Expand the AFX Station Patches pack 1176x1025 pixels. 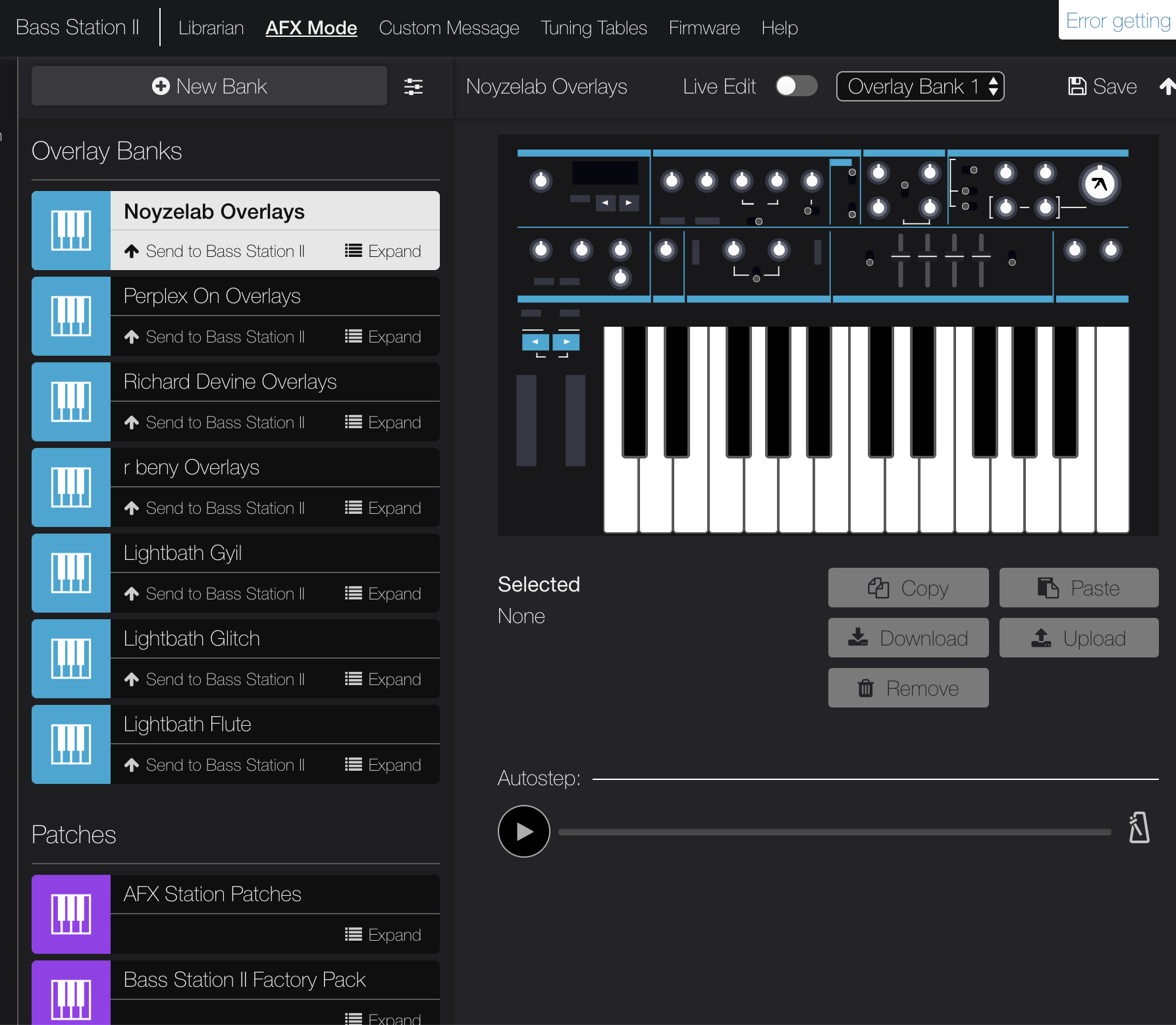[x=383, y=935]
